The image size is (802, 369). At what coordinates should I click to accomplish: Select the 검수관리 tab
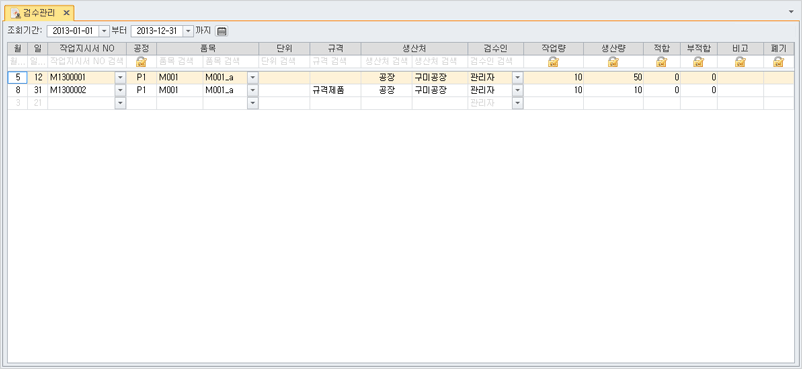[39, 12]
